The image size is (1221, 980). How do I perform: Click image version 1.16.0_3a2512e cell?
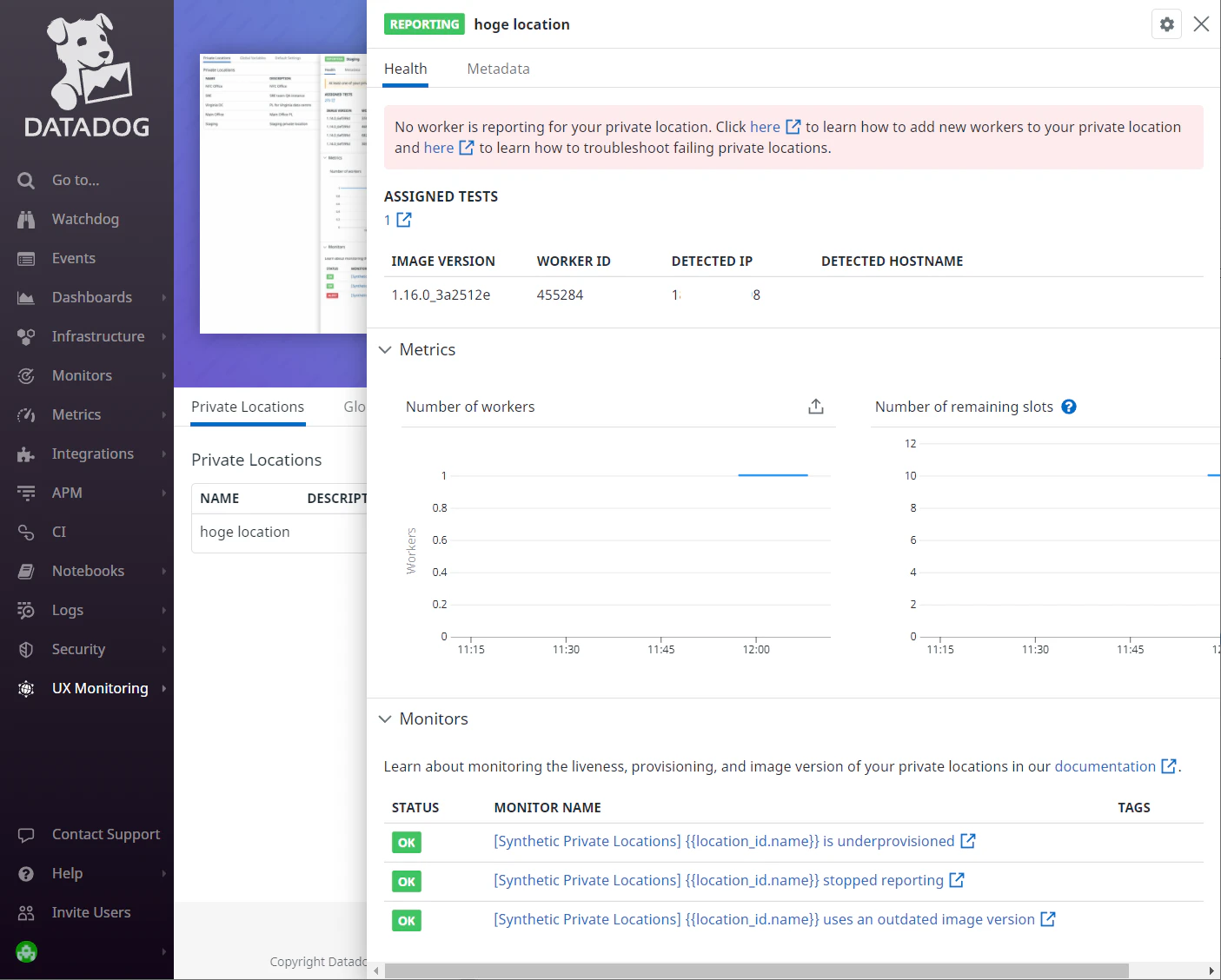[441, 295]
